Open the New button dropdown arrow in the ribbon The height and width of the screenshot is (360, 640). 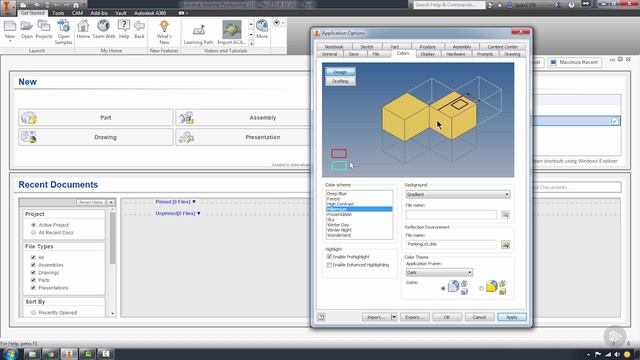[10, 41]
